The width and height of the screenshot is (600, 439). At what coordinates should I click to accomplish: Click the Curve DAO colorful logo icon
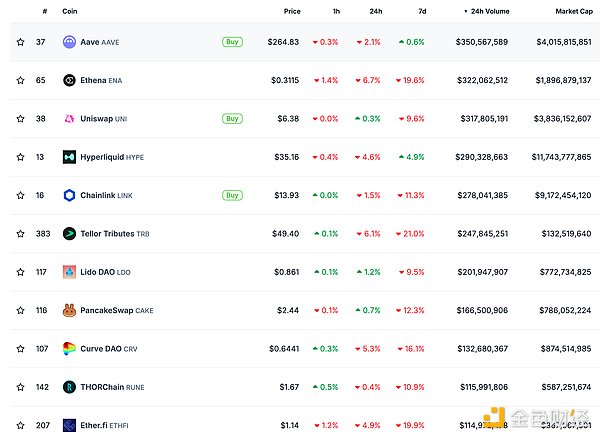click(70, 348)
